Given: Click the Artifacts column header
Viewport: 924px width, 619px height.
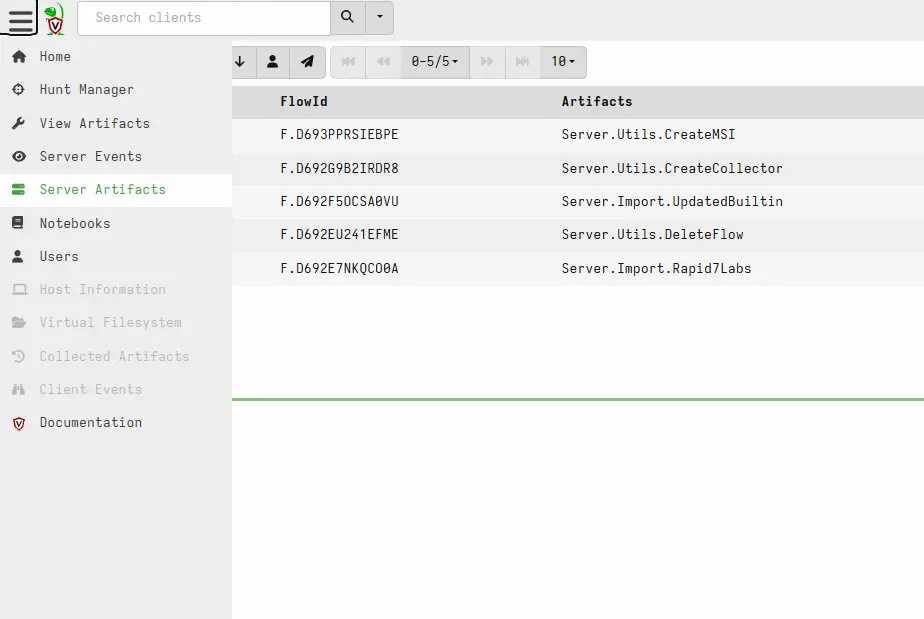Looking at the screenshot, I should coord(597,101).
